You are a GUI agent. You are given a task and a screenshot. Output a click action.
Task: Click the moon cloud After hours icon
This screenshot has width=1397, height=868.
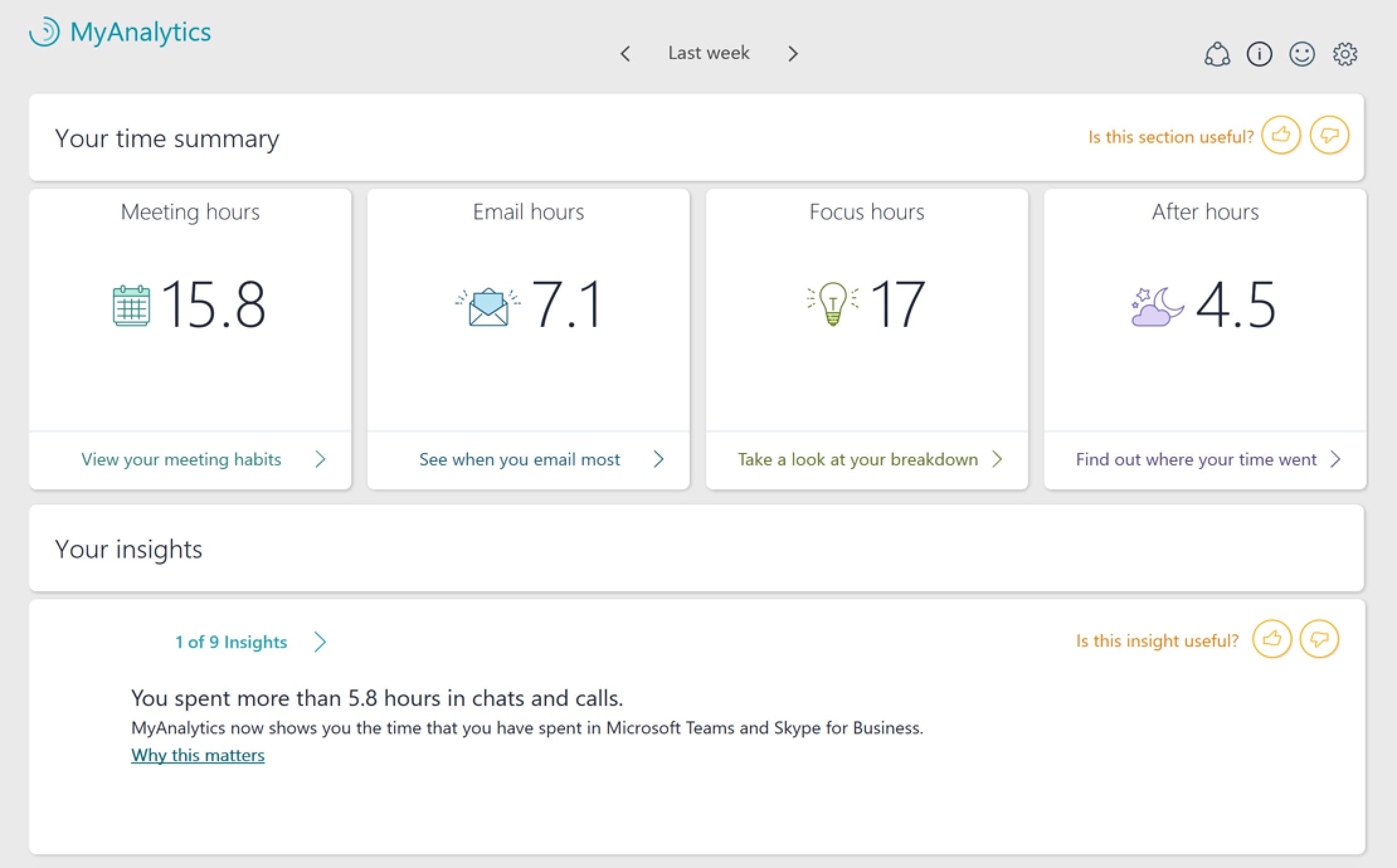[x=1157, y=307]
